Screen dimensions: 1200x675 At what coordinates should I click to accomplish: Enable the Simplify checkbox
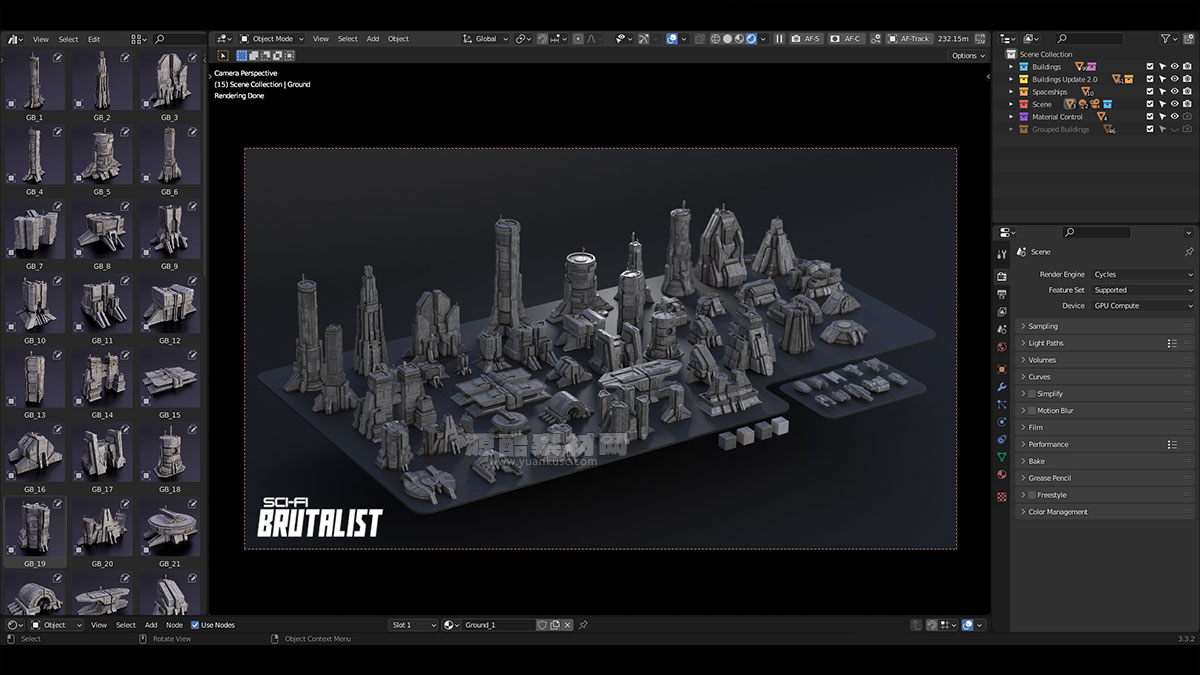click(x=1032, y=394)
